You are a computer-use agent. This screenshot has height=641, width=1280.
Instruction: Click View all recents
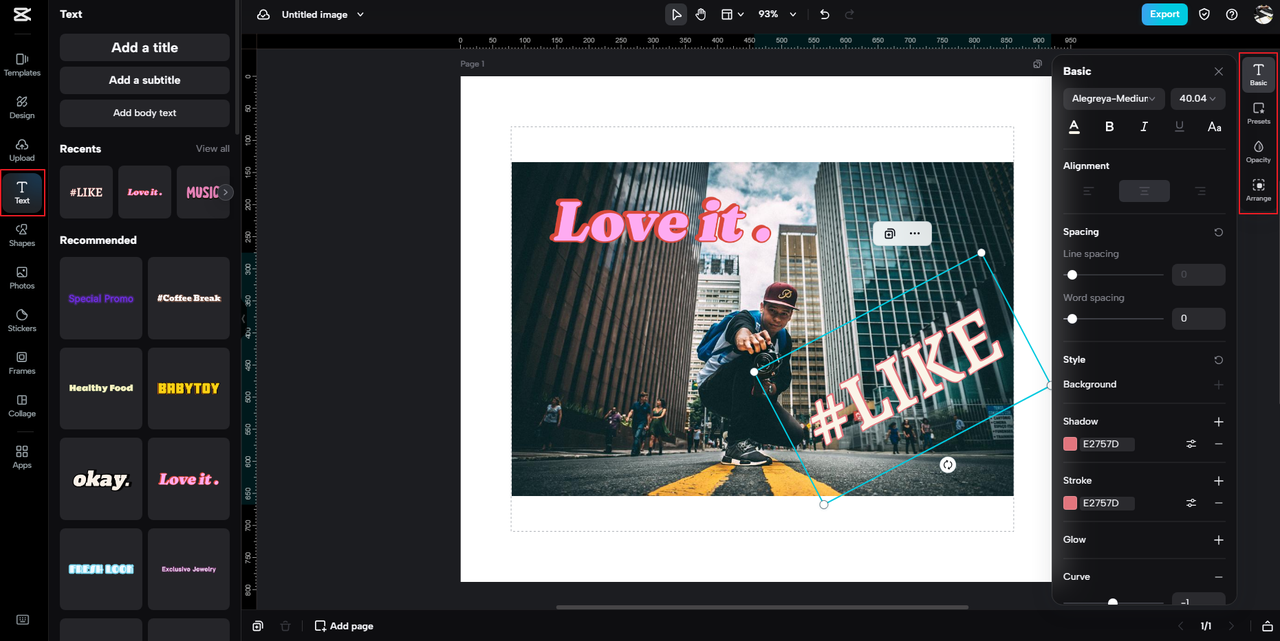(x=213, y=149)
